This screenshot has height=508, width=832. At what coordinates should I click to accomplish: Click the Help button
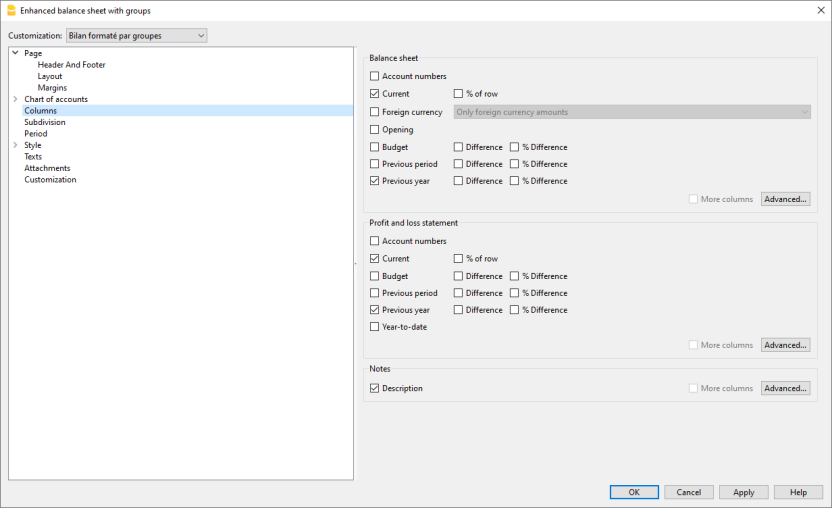pyautogui.click(x=797, y=492)
